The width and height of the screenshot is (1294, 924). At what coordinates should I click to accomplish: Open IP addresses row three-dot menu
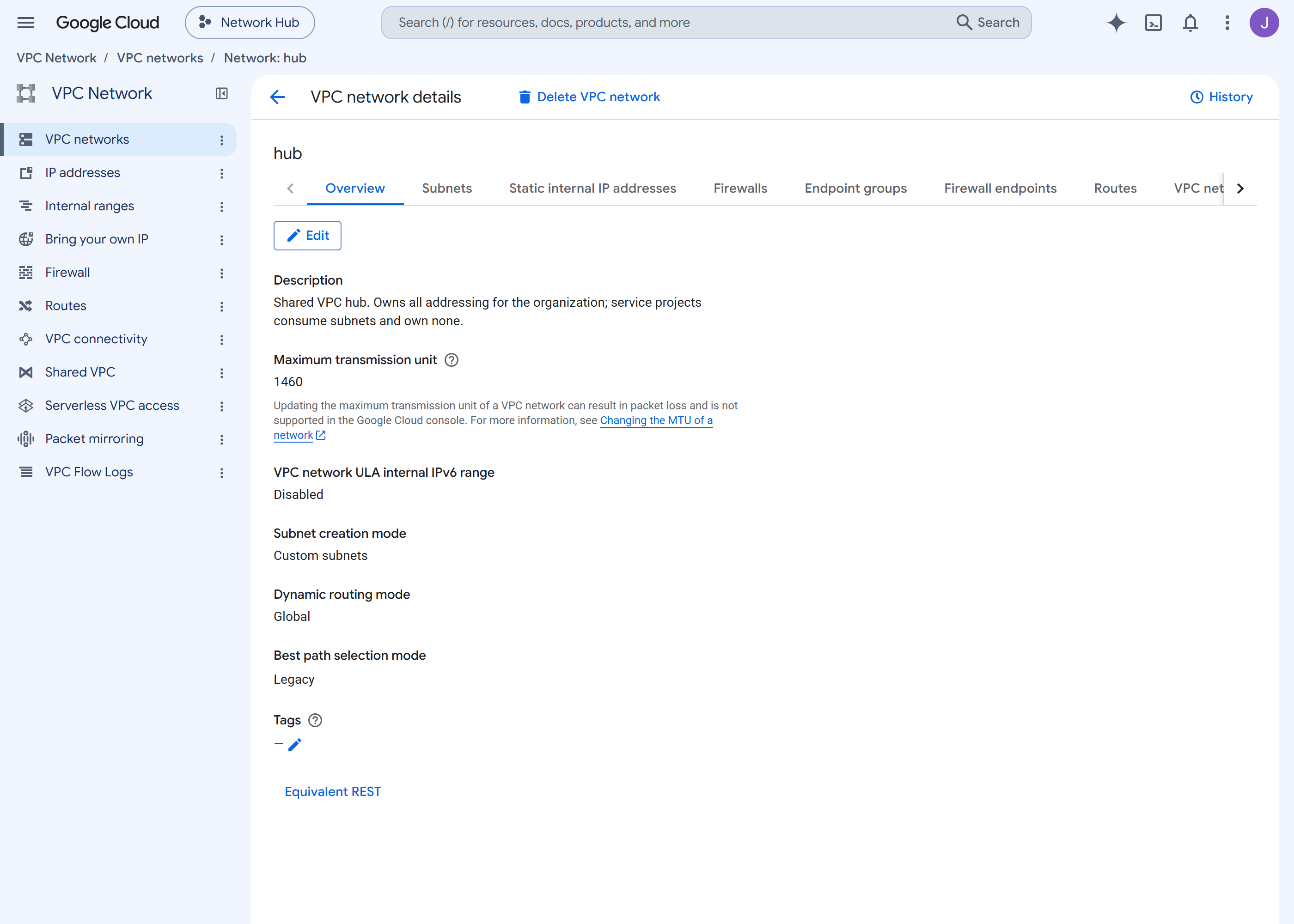click(x=222, y=174)
